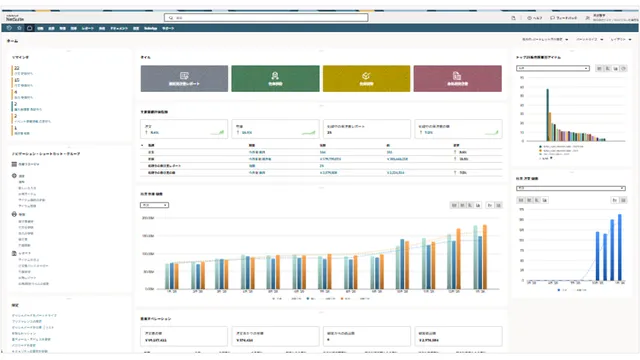Click first chart-type icon above large monthly chart
Viewport: 640px width, 360px height.
(x=454, y=205)
